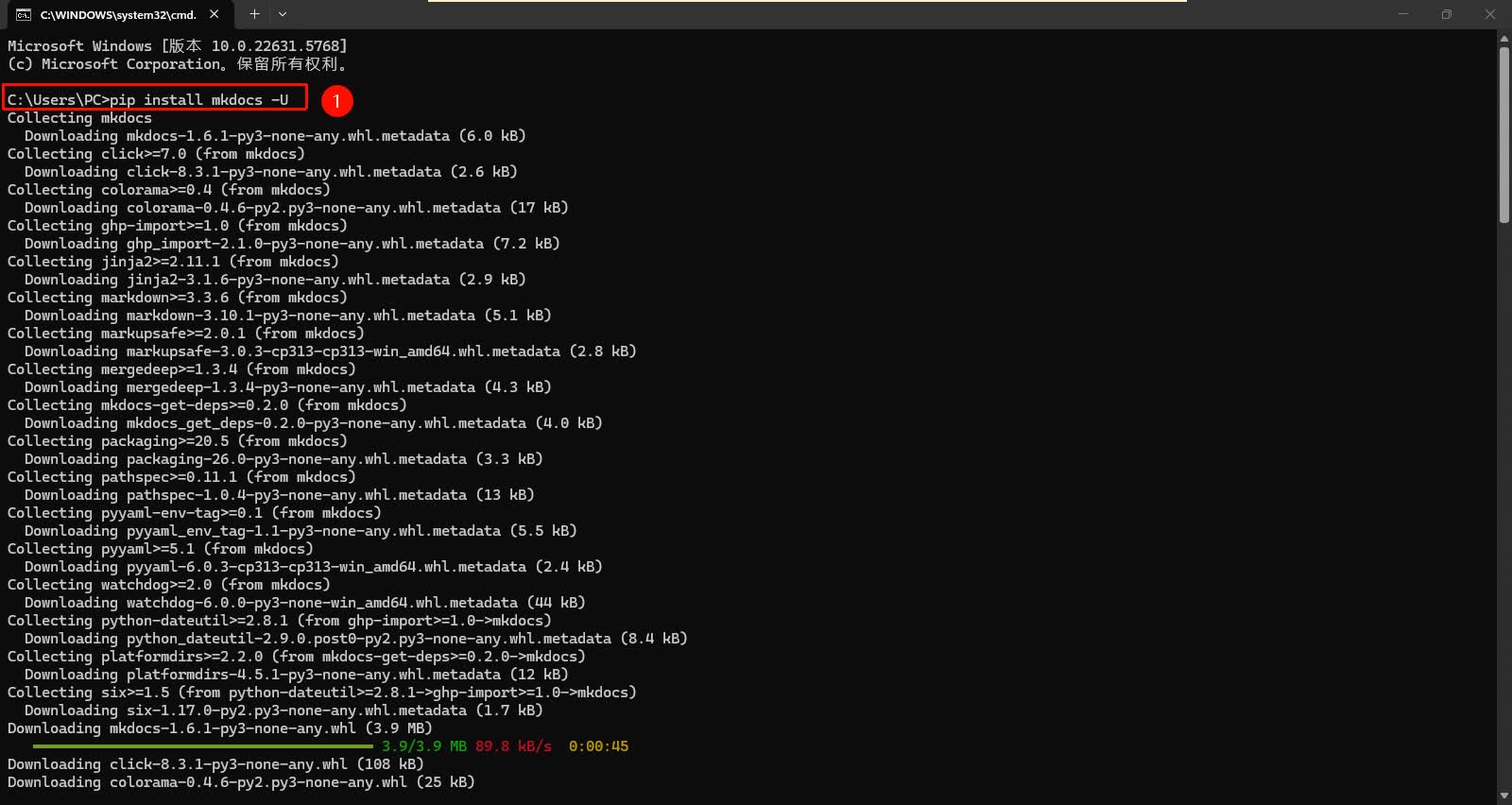Image resolution: width=1512 pixels, height=805 pixels.
Task: Click the red circle annotation numbered 1
Action: (x=336, y=100)
